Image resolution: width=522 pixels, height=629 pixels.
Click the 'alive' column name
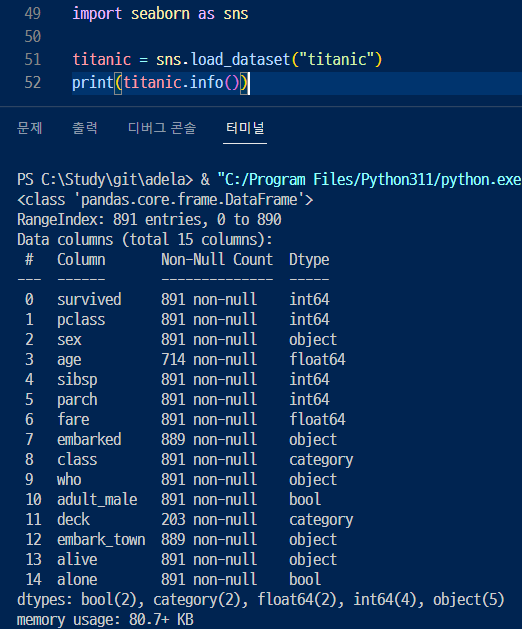[x=77, y=560]
